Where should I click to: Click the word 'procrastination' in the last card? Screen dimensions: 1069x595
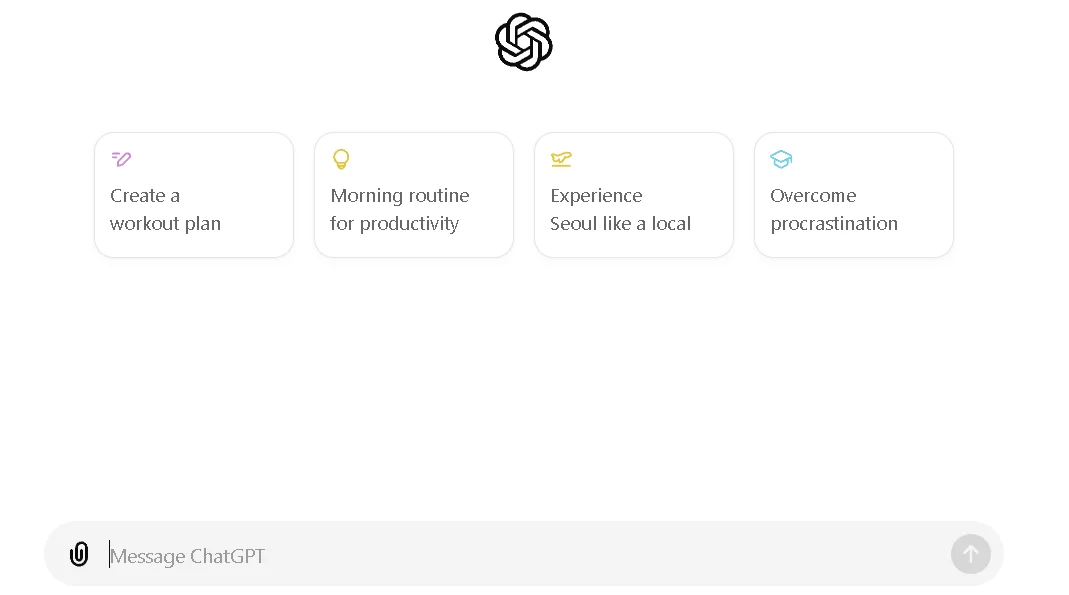(x=834, y=224)
